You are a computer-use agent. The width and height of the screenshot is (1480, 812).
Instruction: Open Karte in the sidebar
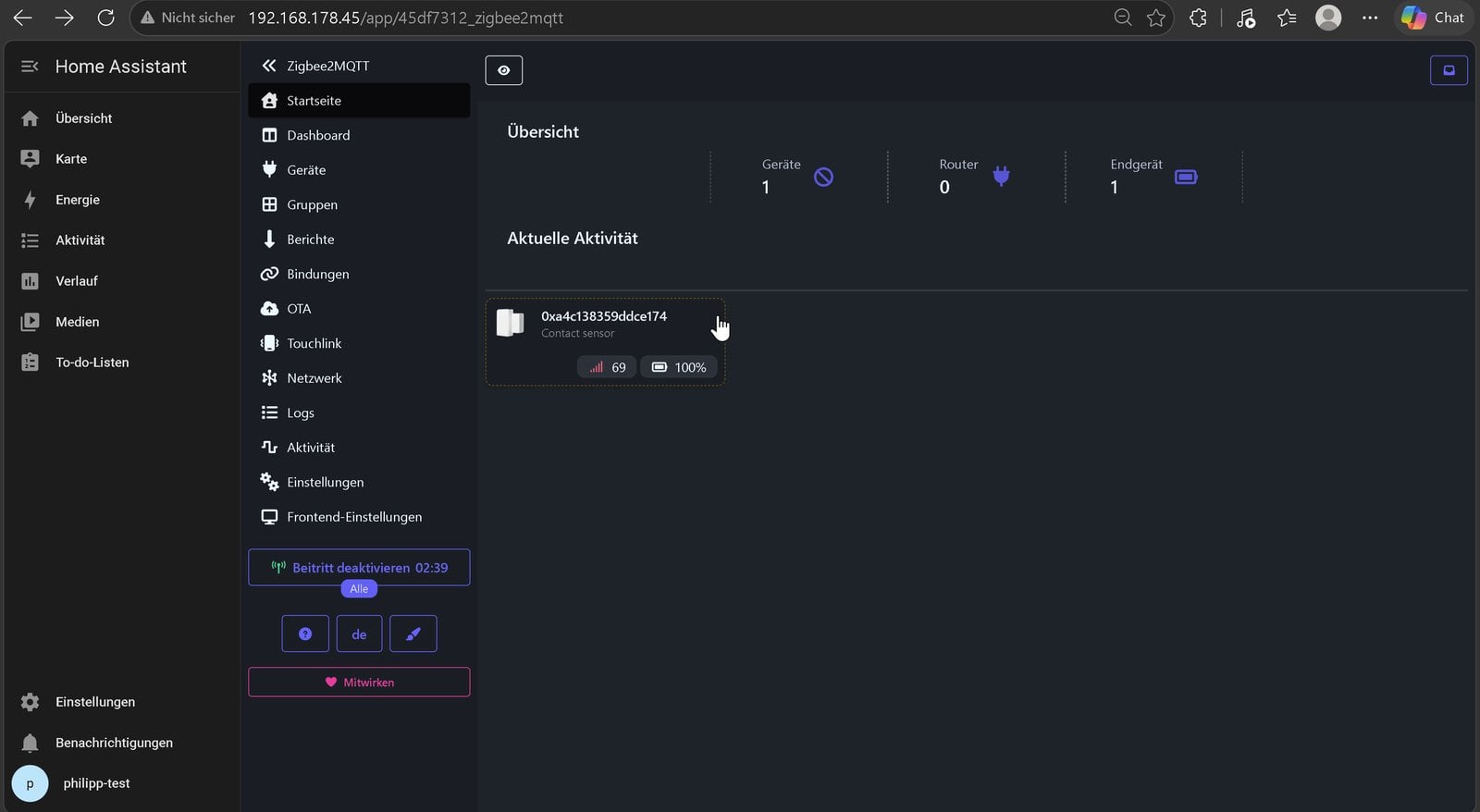pos(120,159)
